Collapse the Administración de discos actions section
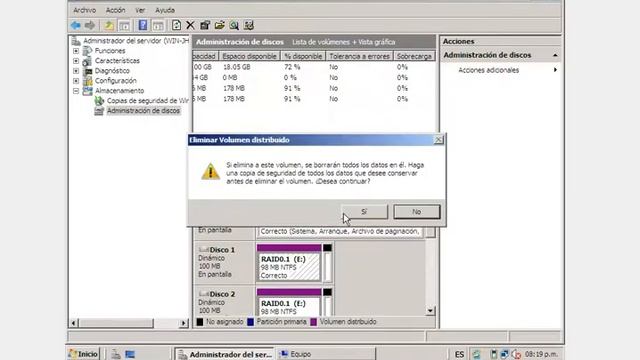This screenshot has height=360, width=640. point(555,55)
